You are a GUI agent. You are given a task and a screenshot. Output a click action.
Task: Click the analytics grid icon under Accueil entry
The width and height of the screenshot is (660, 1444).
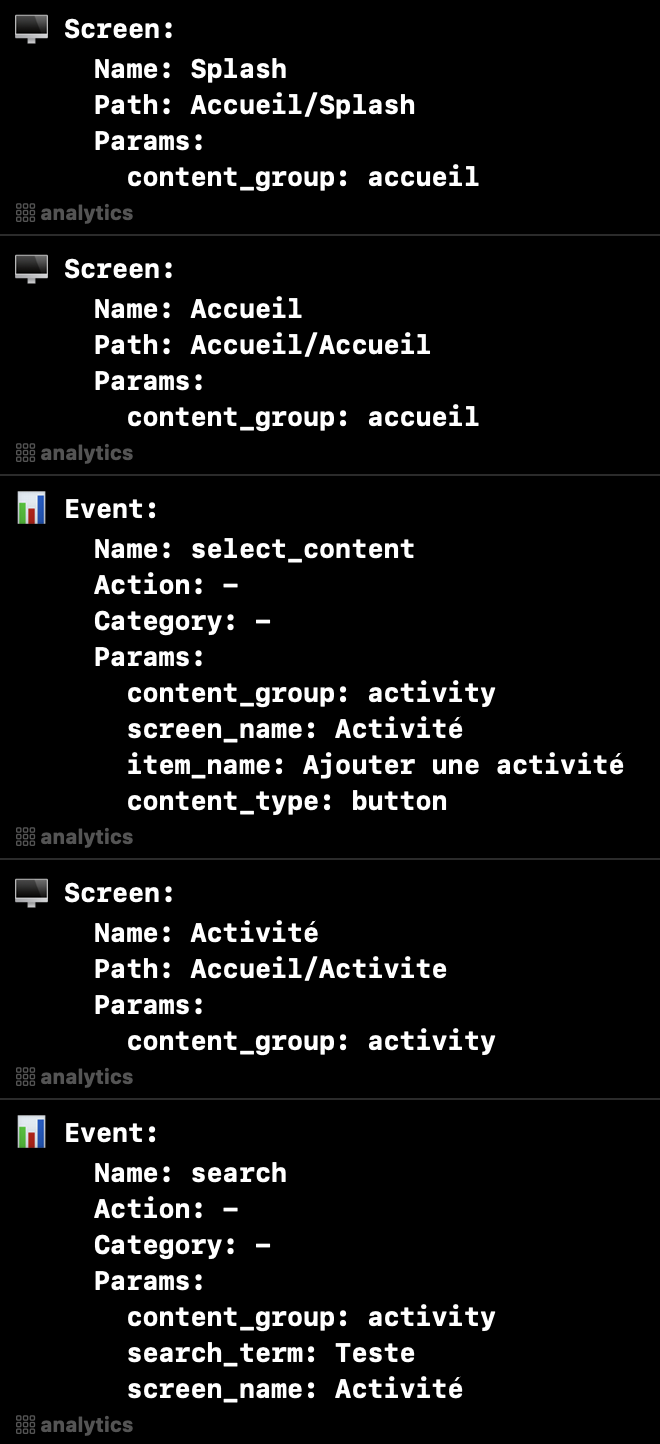(x=26, y=453)
